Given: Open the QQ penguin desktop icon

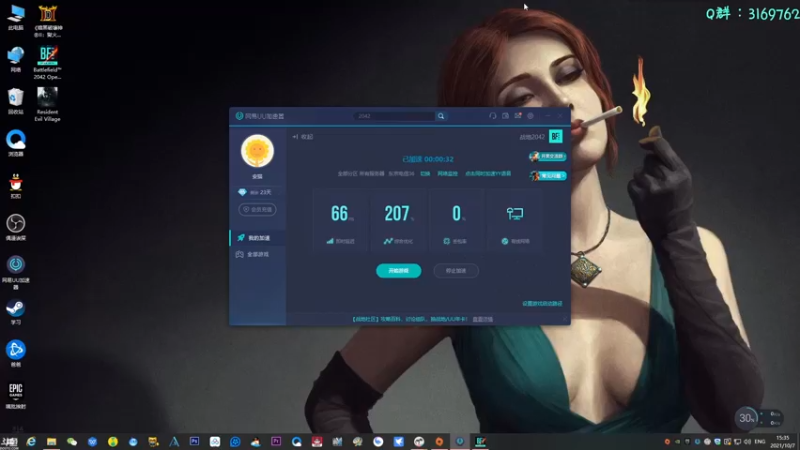Looking at the screenshot, I should tap(16, 186).
